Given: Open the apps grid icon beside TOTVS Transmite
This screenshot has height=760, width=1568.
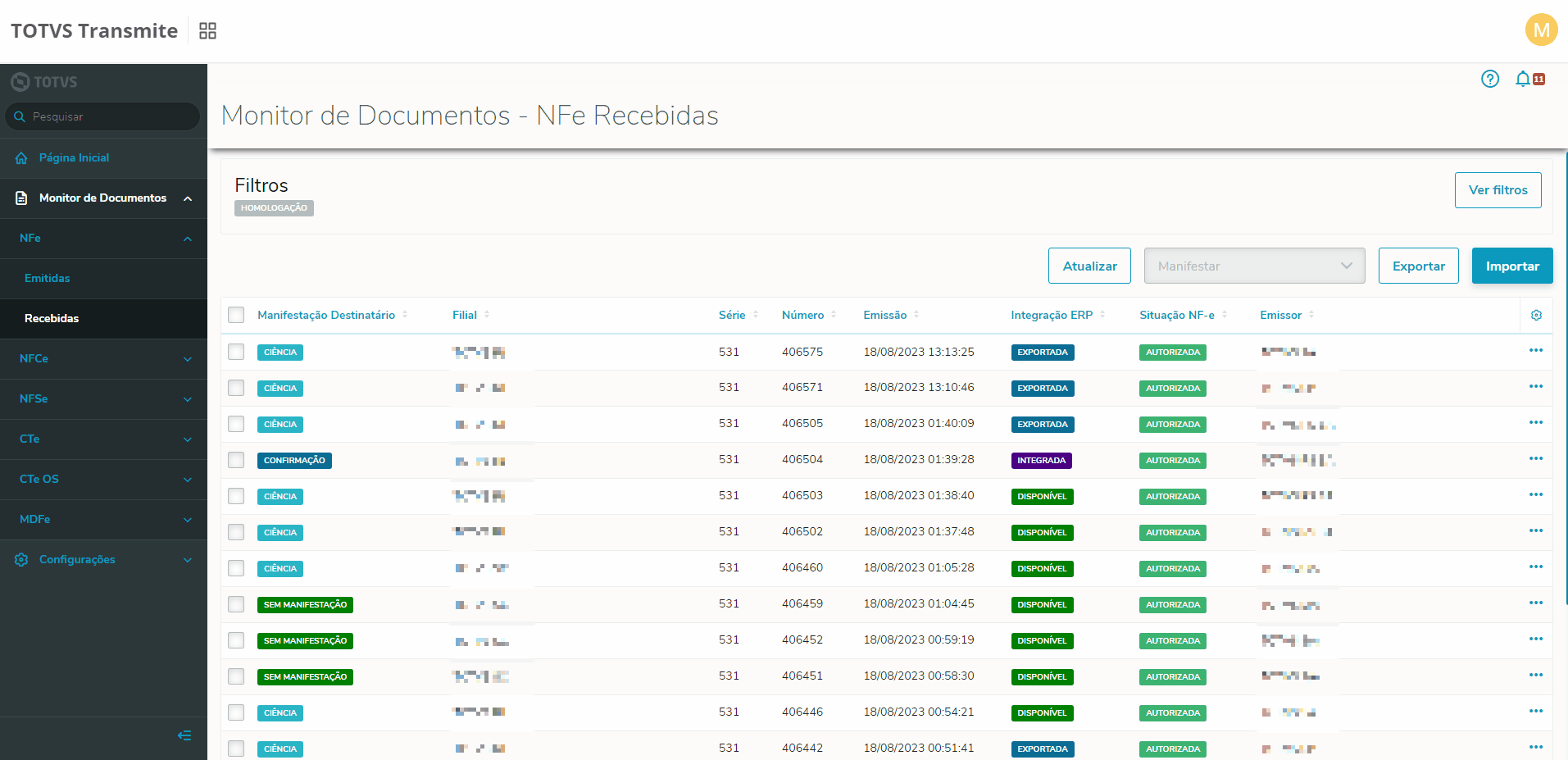Looking at the screenshot, I should pyautogui.click(x=208, y=31).
